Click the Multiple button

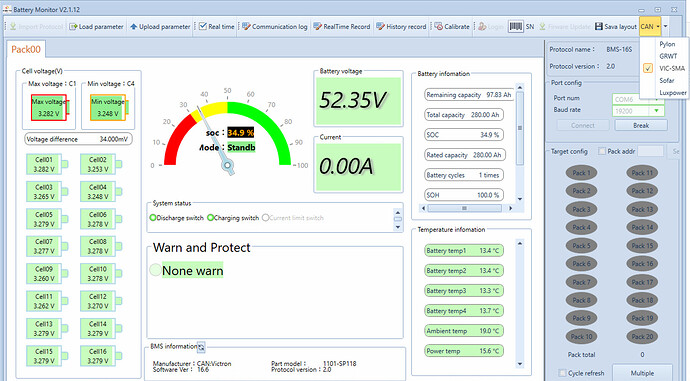point(642,373)
